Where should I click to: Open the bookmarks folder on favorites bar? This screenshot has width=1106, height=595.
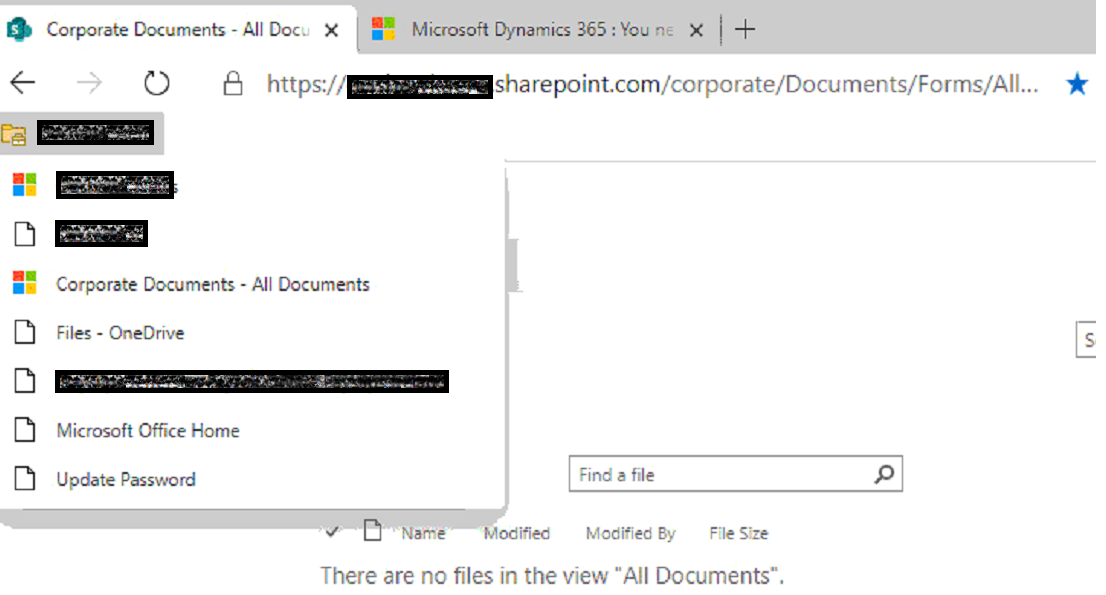(x=82, y=133)
